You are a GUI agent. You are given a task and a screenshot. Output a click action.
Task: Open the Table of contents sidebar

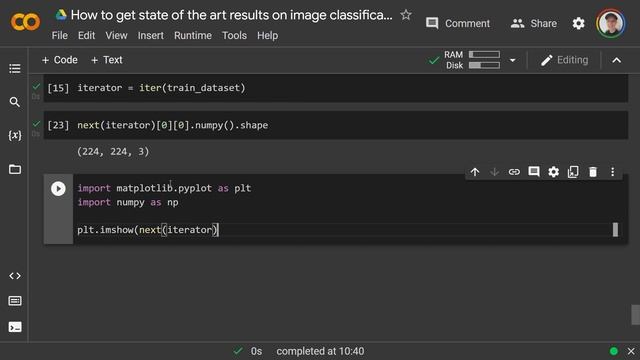coord(15,68)
